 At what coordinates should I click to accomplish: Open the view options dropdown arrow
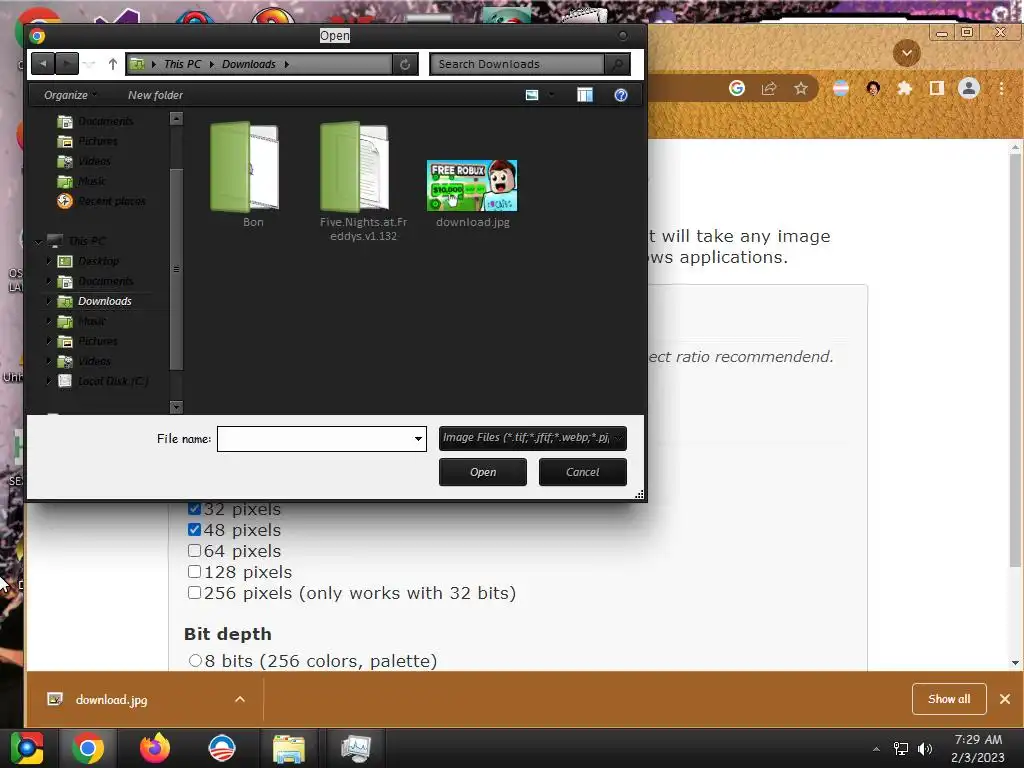pyautogui.click(x=552, y=95)
